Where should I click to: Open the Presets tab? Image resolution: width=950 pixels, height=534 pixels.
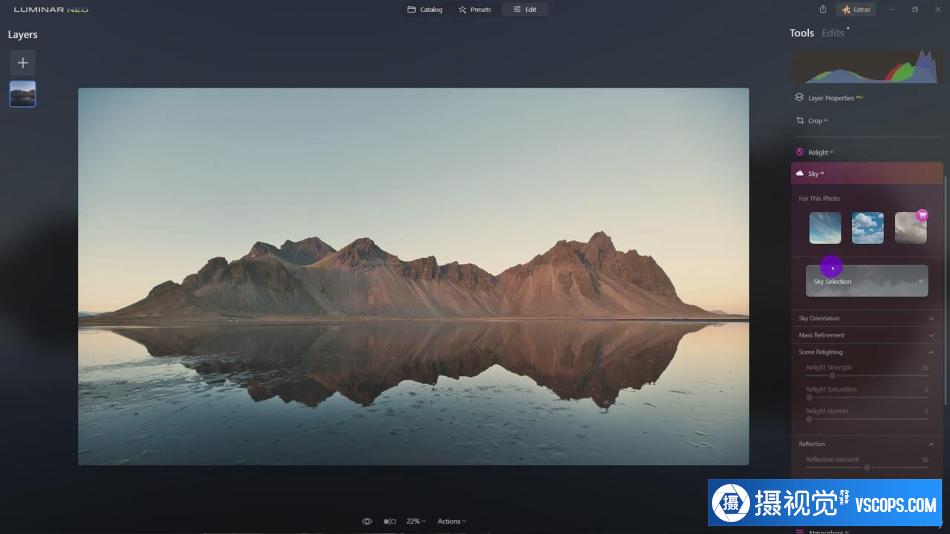tap(475, 10)
